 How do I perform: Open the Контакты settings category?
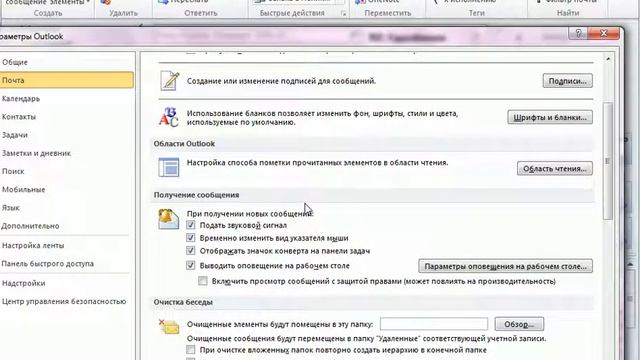(67, 116)
